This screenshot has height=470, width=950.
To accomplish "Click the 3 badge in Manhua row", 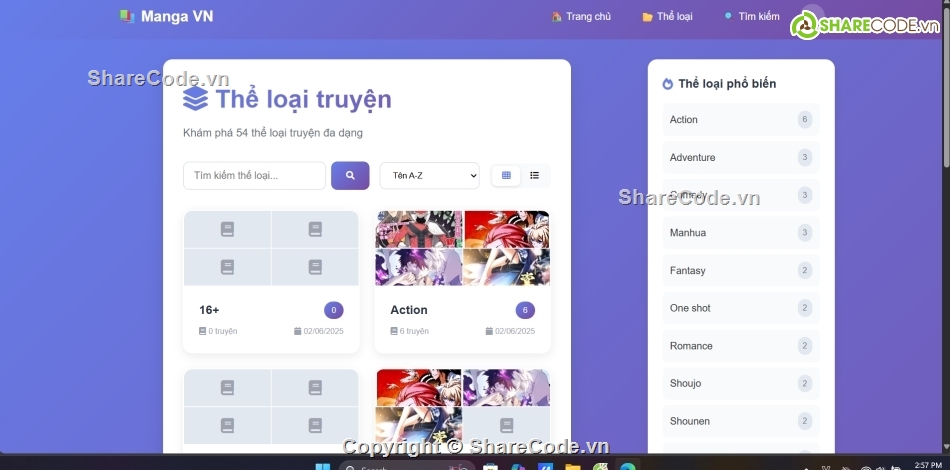I will coord(805,233).
